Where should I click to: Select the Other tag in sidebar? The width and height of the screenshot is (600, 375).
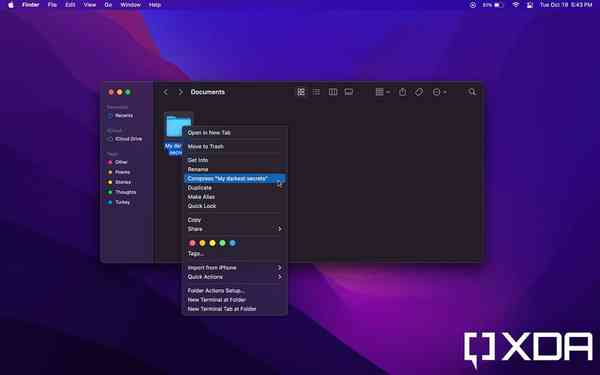(x=118, y=162)
